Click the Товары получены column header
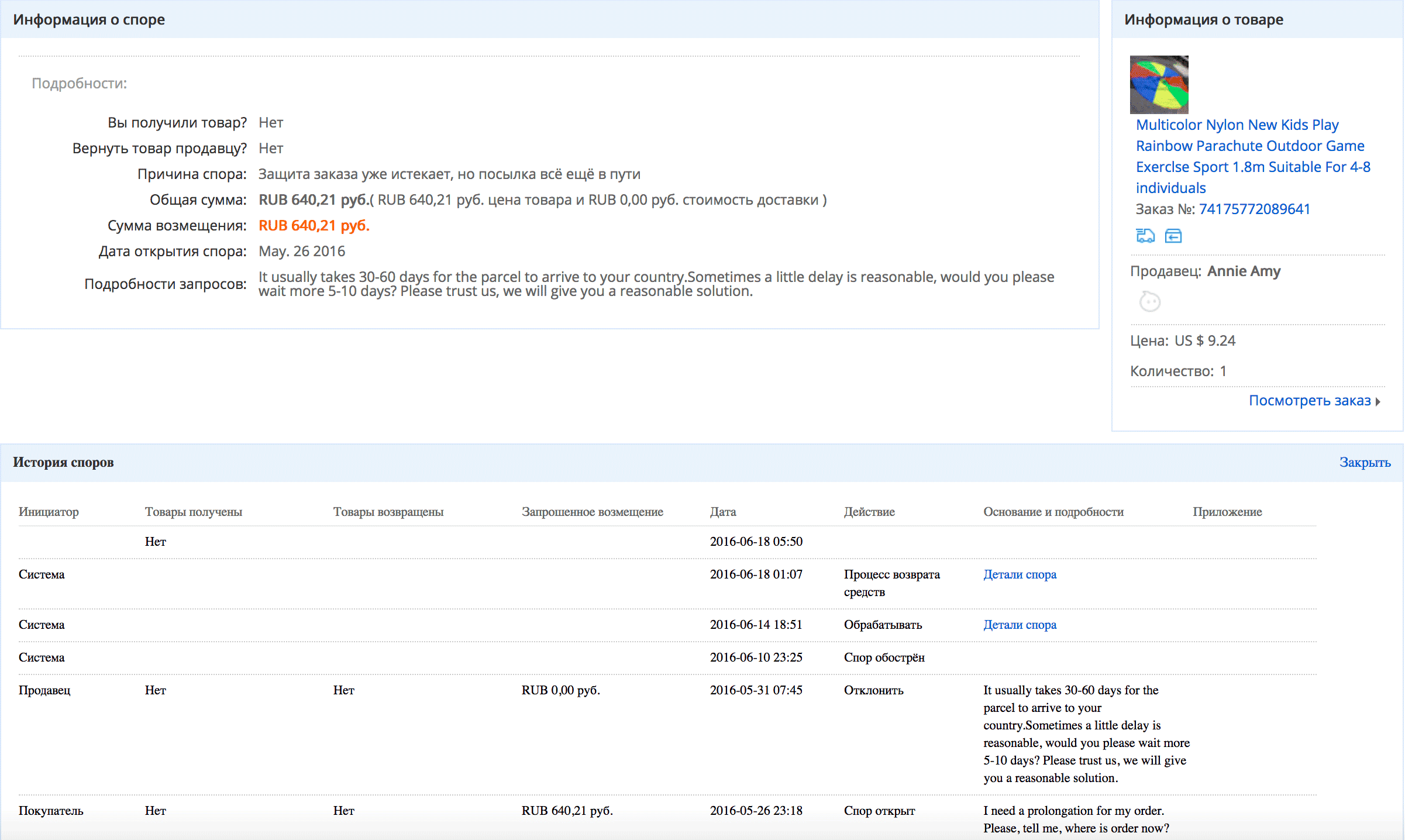This screenshot has height=840, width=1405. pos(194,512)
